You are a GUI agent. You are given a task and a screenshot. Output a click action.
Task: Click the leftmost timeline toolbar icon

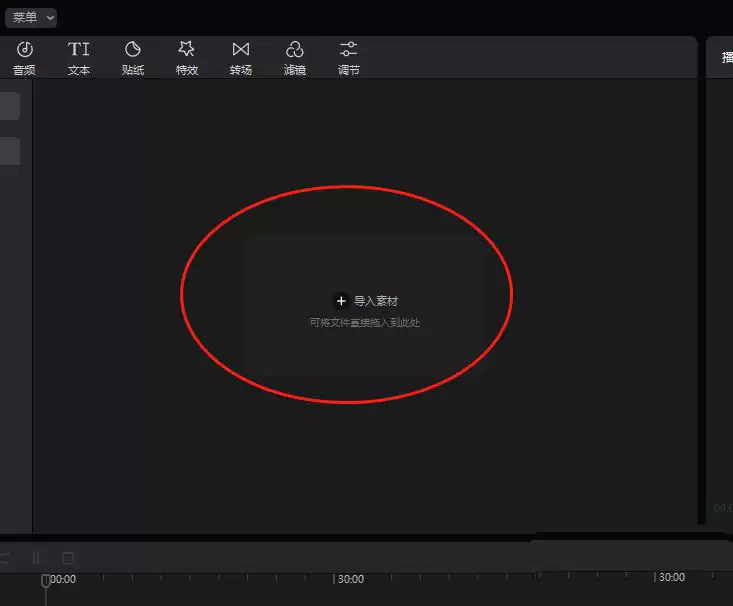click(4, 558)
